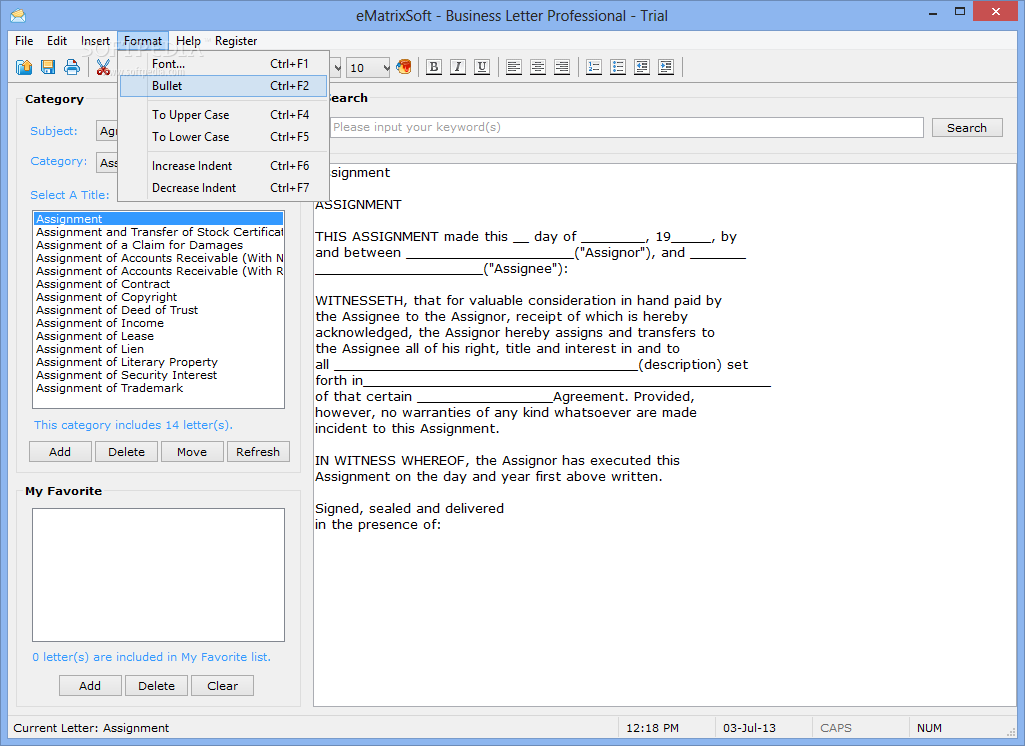Close the Format menu via its header

coord(143,41)
